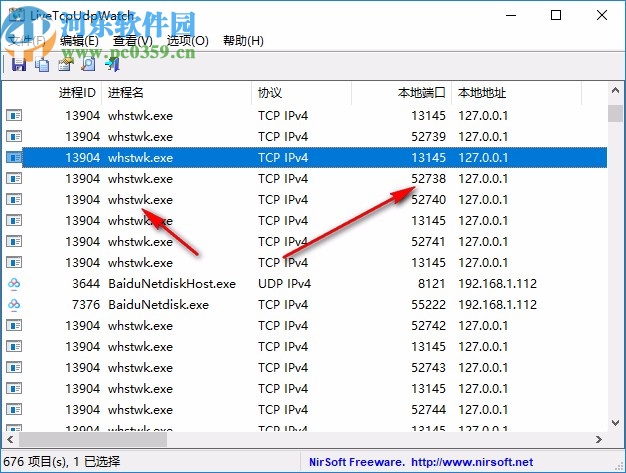626x473 pixels.
Task: Click local port 52741 cell
Action: point(428,242)
